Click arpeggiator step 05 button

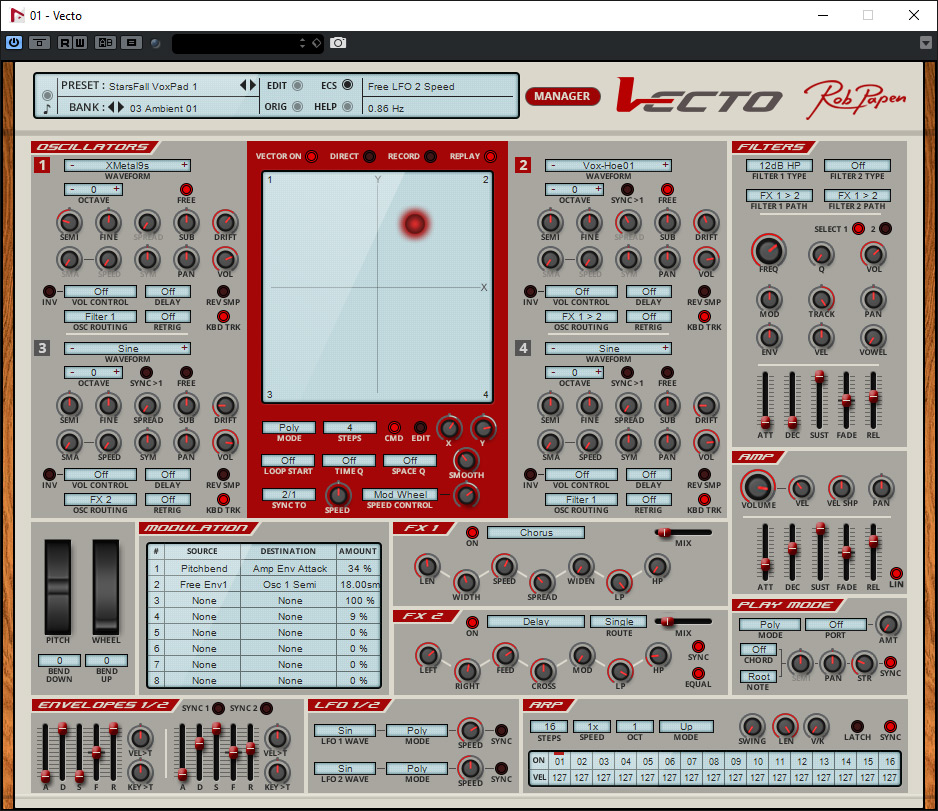pos(649,761)
